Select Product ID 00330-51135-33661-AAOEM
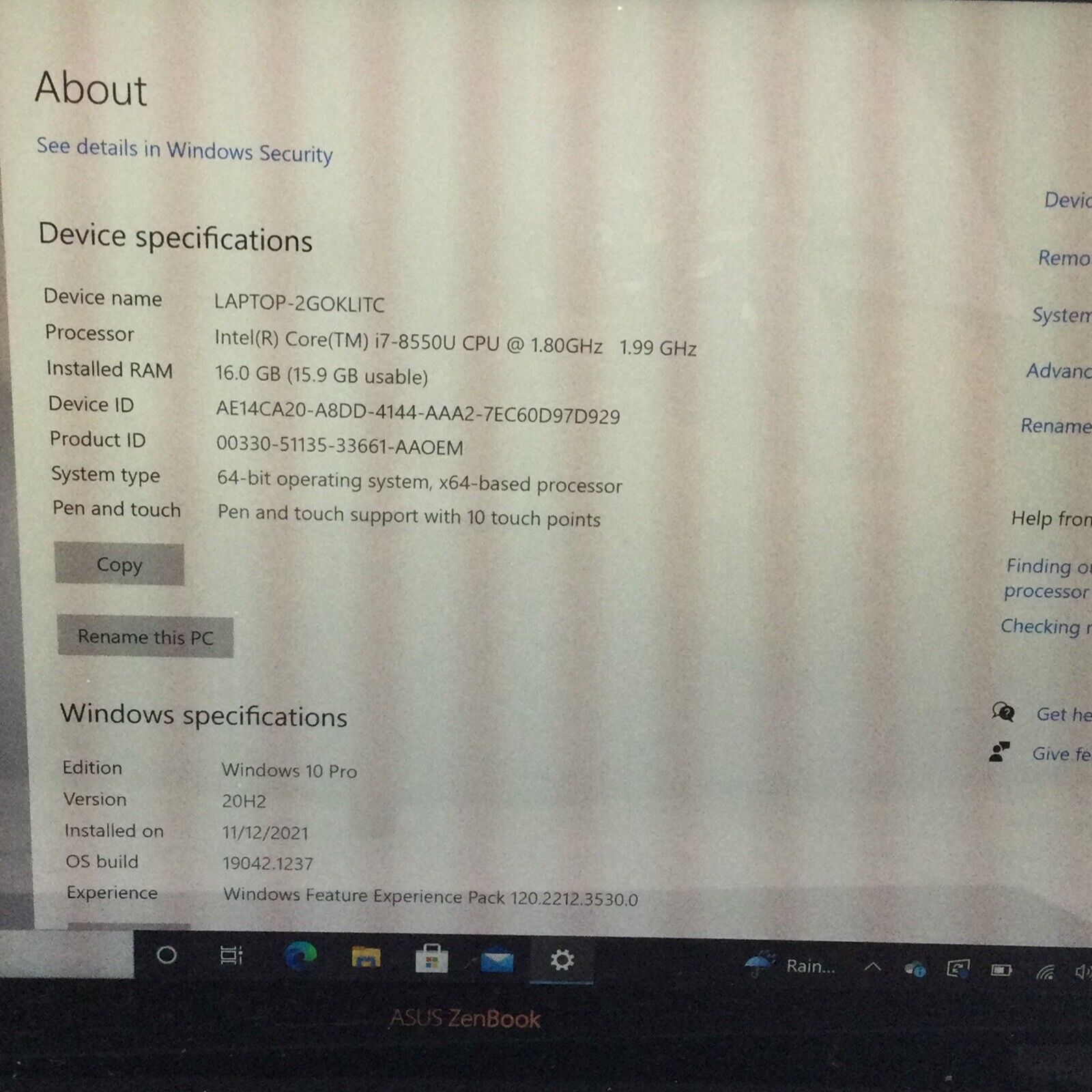This screenshot has width=1092, height=1092. tap(340, 445)
